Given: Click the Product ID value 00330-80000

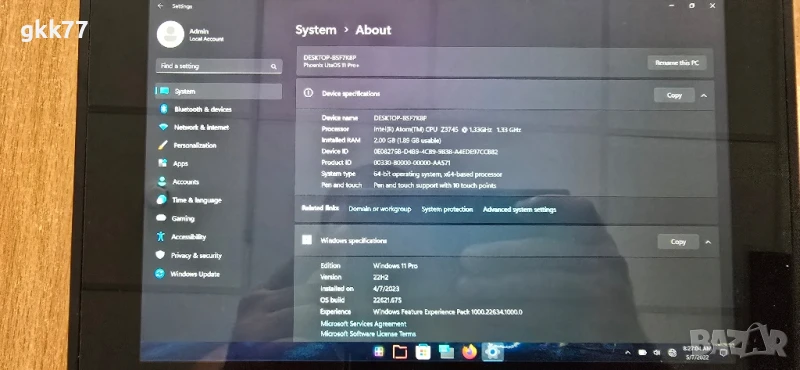Looking at the screenshot, I should [412, 163].
